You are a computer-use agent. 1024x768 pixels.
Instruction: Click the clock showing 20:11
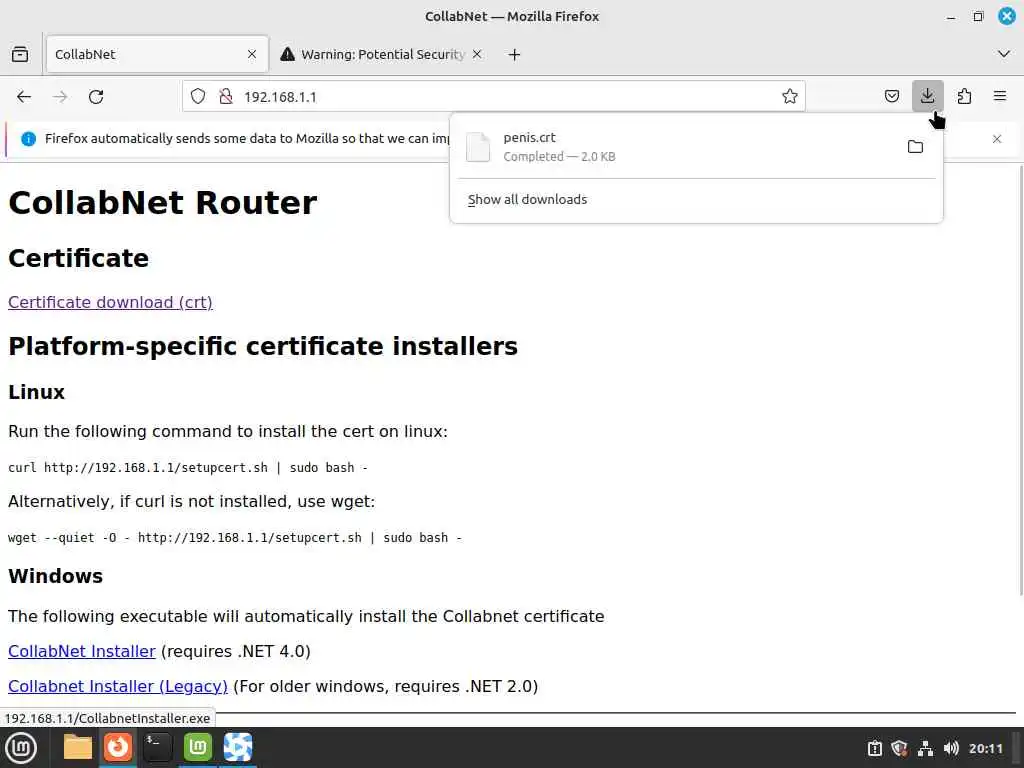tap(985, 748)
